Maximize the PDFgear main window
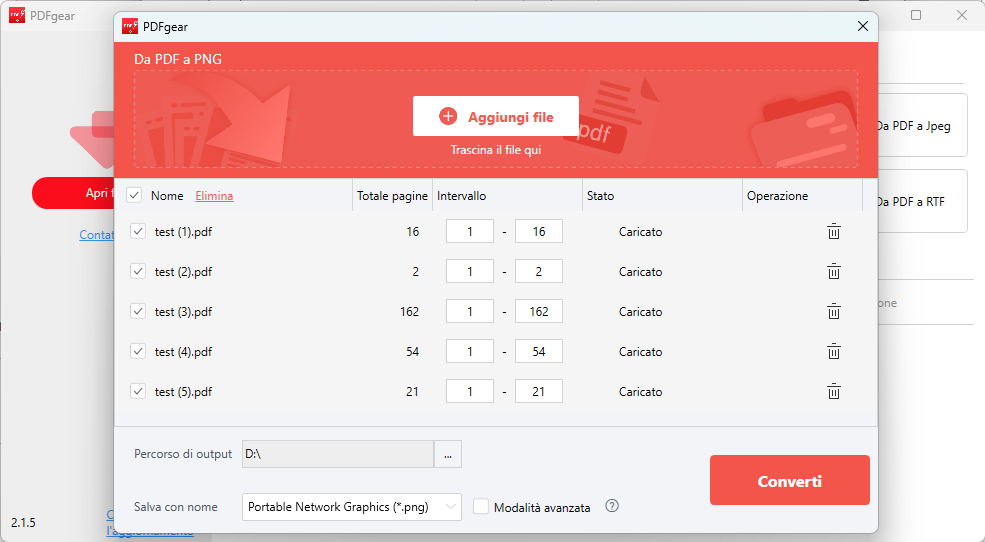The width and height of the screenshot is (985, 542). (x=916, y=15)
